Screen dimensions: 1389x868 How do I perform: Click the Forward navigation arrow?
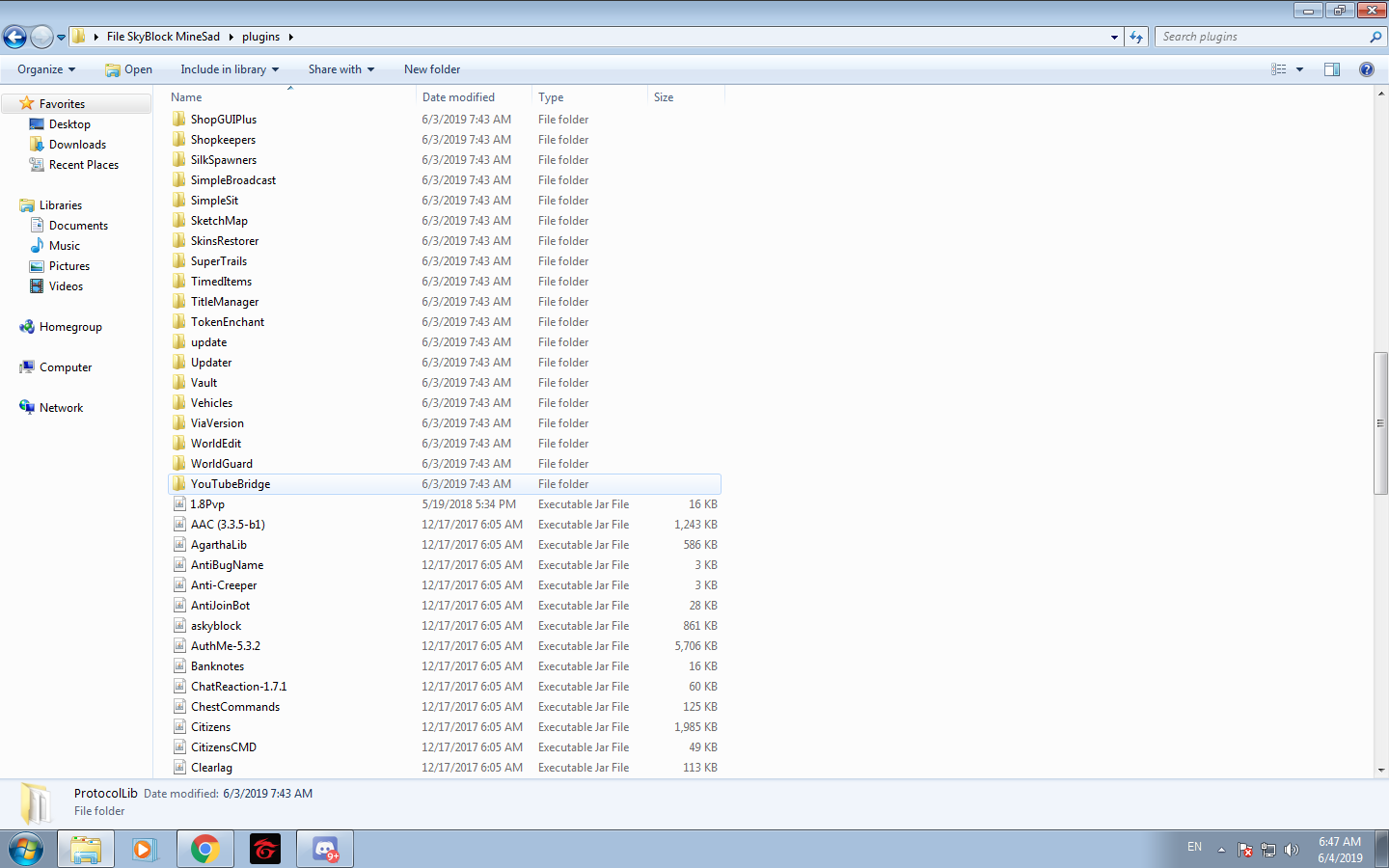[x=41, y=37]
